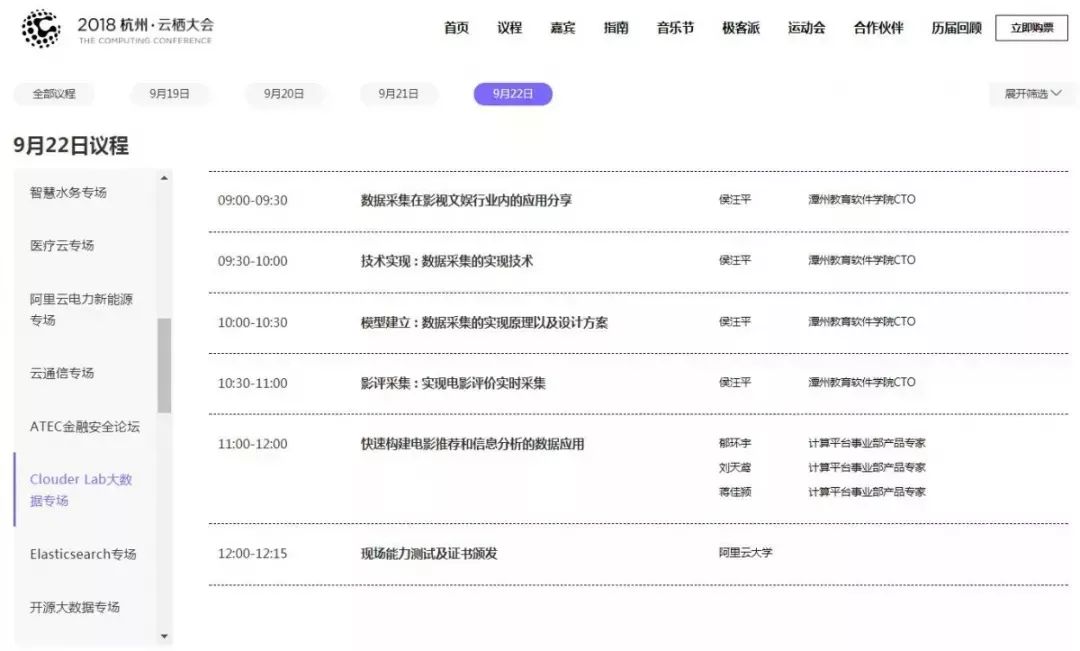1080x651 pixels.
Task: Select Clouder Lab大数据专场 in the sidebar
Action: tap(81, 490)
